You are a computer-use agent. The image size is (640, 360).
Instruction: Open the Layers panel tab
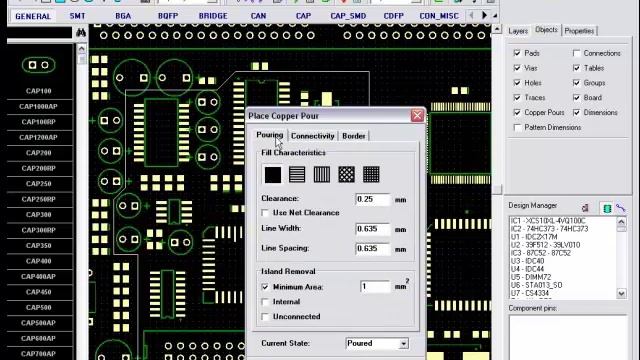tap(518, 31)
